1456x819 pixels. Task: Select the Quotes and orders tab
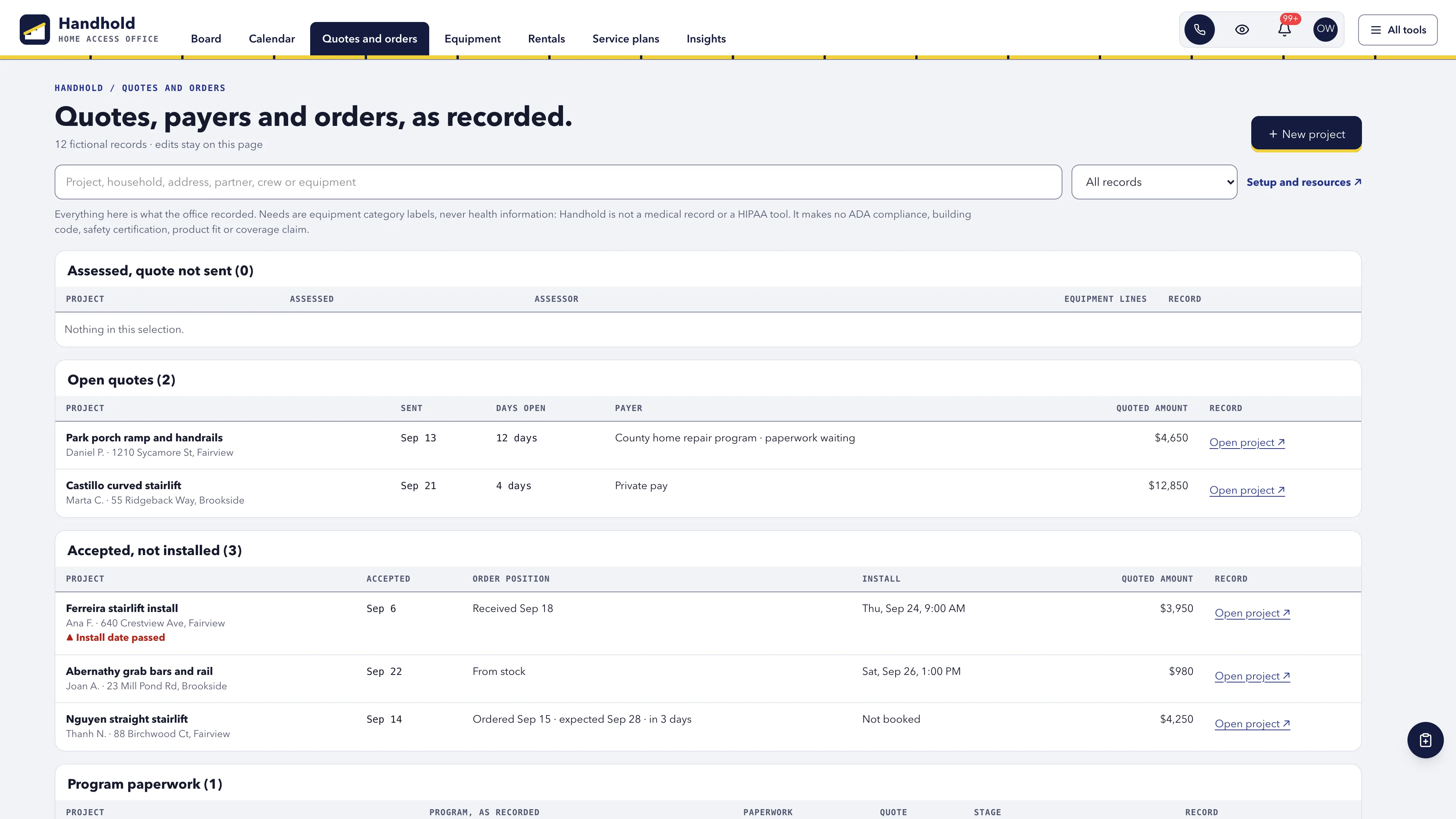(x=370, y=38)
